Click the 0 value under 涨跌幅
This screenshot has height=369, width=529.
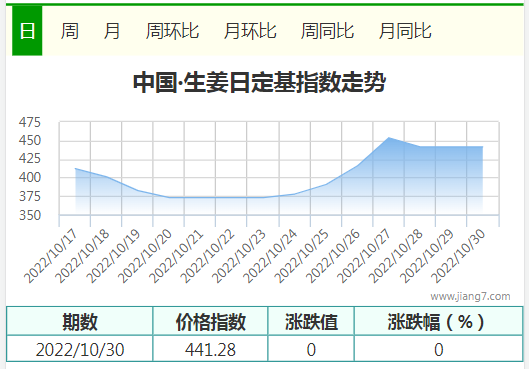pos(439,349)
